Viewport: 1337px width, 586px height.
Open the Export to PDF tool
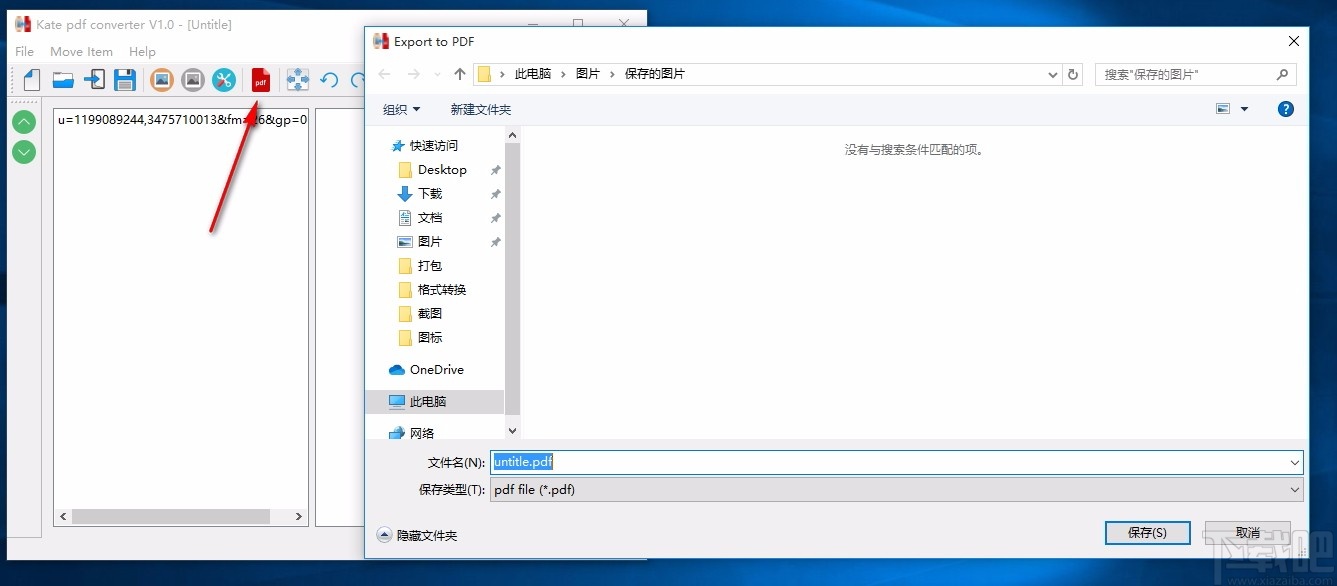click(260, 80)
